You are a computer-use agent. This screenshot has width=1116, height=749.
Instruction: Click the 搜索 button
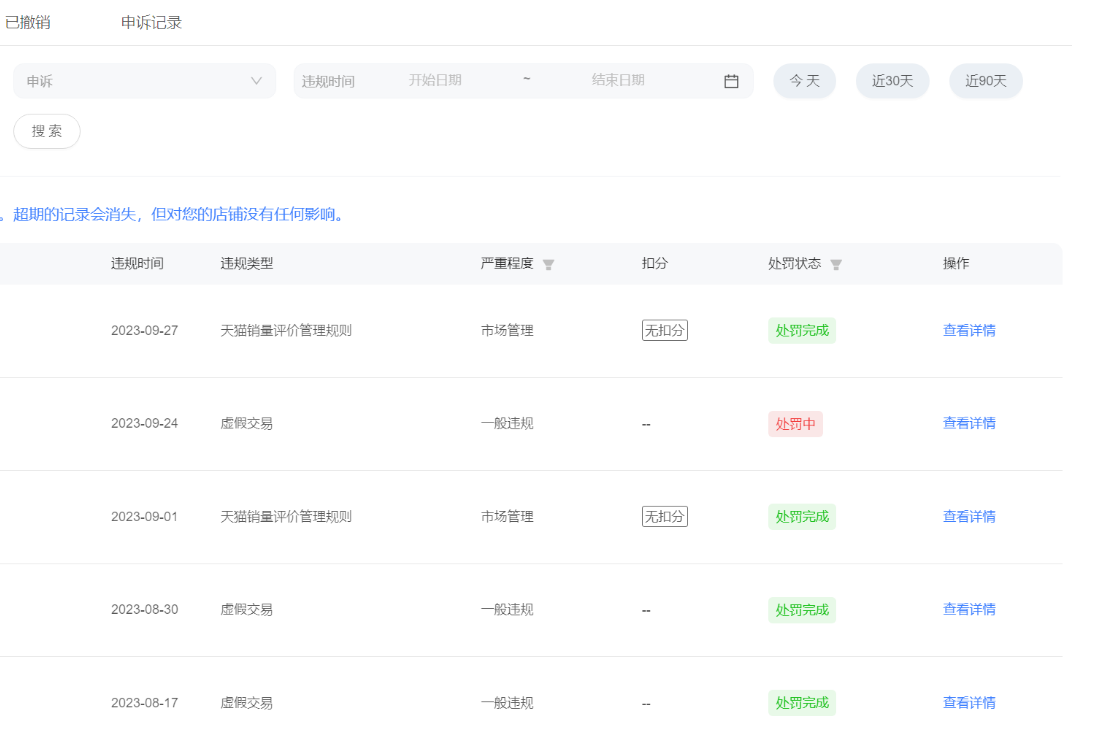click(47, 131)
